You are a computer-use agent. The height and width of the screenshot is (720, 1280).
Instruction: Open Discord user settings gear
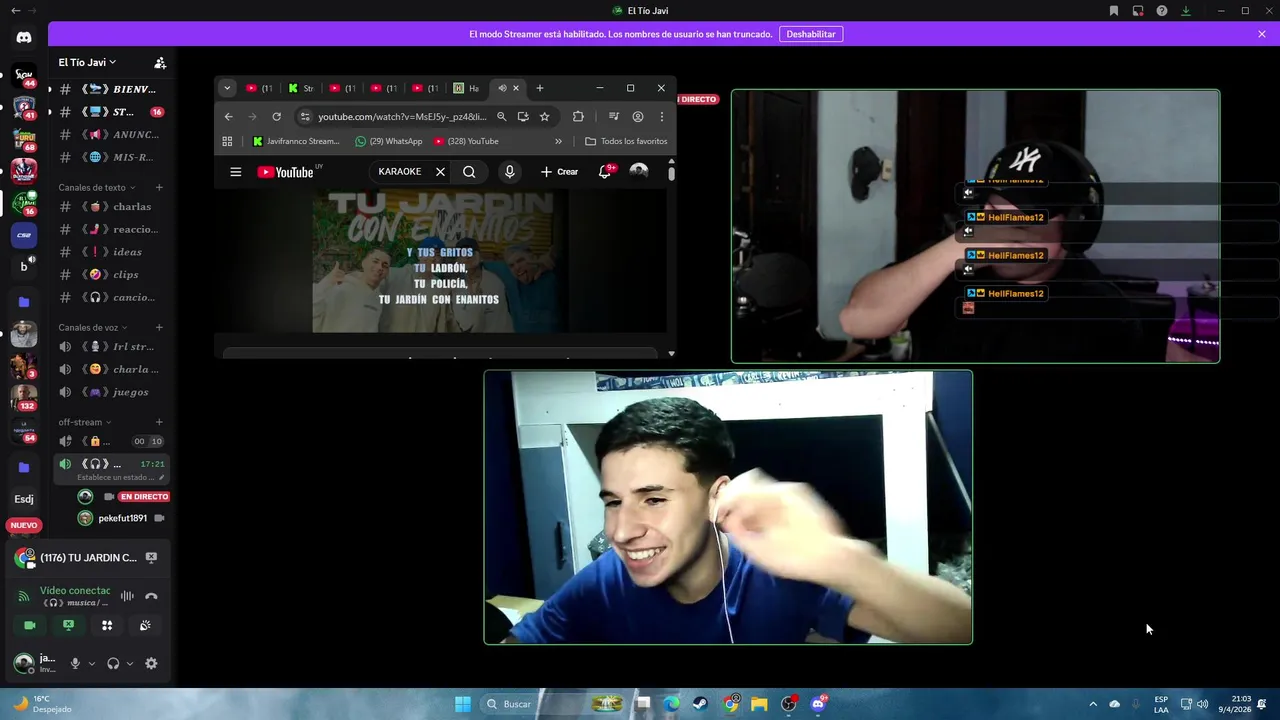pyautogui.click(x=151, y=663)
